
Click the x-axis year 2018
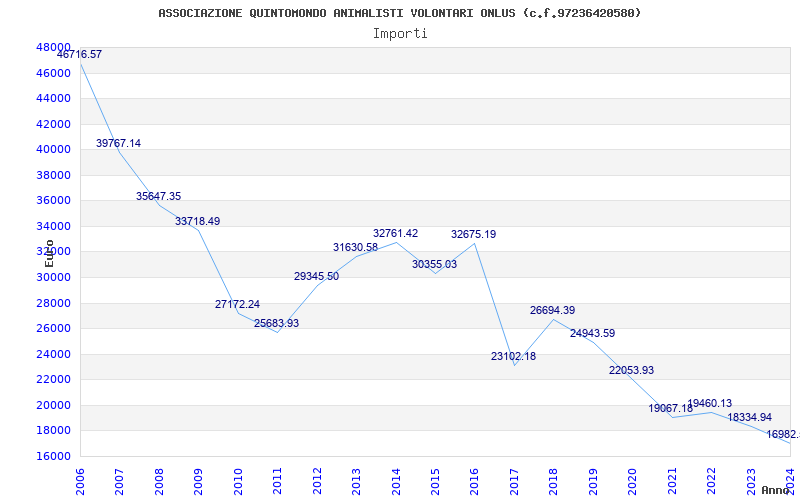point(554,482)
